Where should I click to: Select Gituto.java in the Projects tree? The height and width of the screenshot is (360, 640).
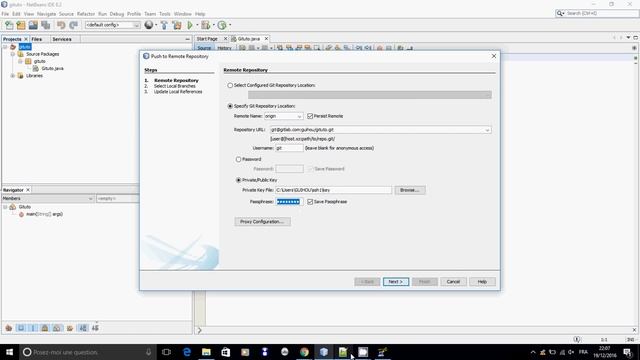coord(52,69)
